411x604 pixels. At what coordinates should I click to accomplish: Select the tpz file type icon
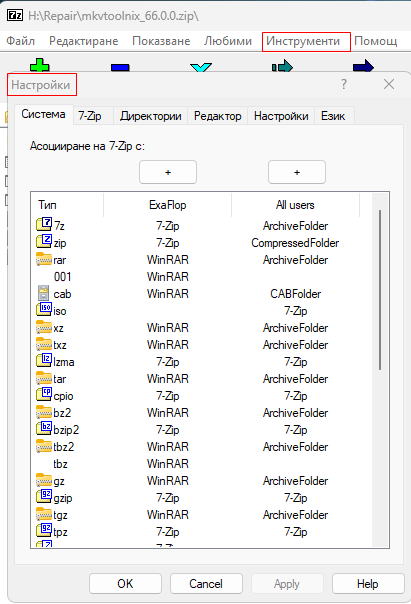(44, 530)
